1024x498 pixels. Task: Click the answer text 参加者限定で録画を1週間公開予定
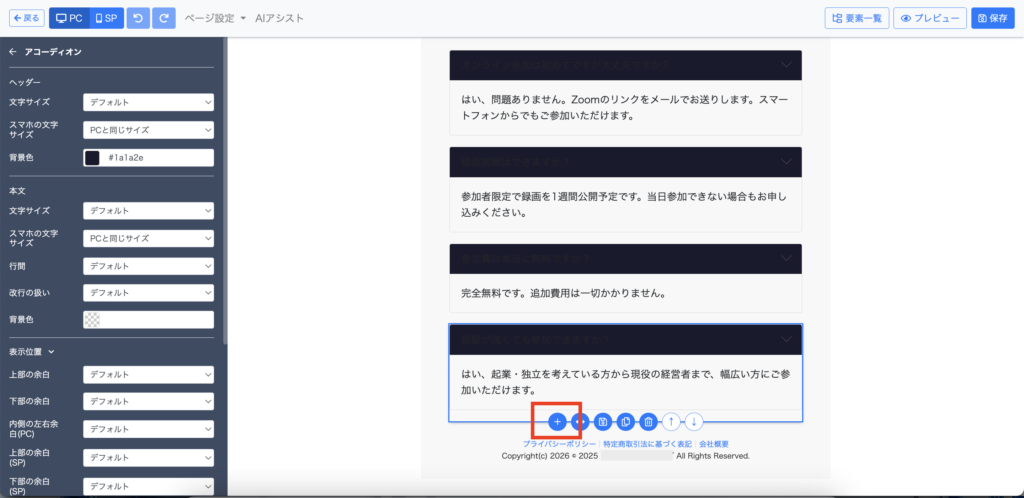click(x=625, y=204)
